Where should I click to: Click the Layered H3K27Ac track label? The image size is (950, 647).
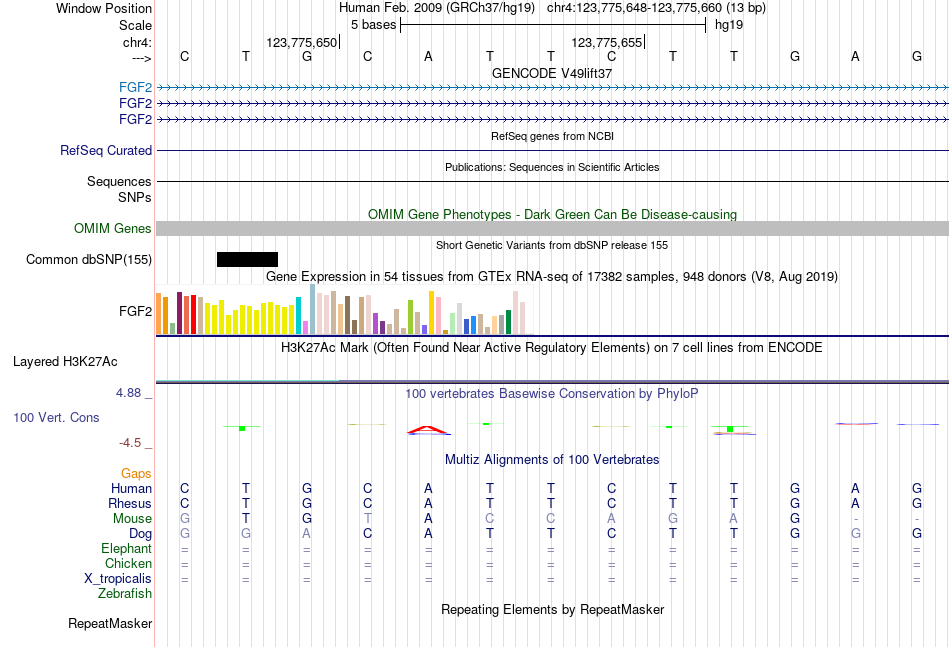[x=65, y=362]
